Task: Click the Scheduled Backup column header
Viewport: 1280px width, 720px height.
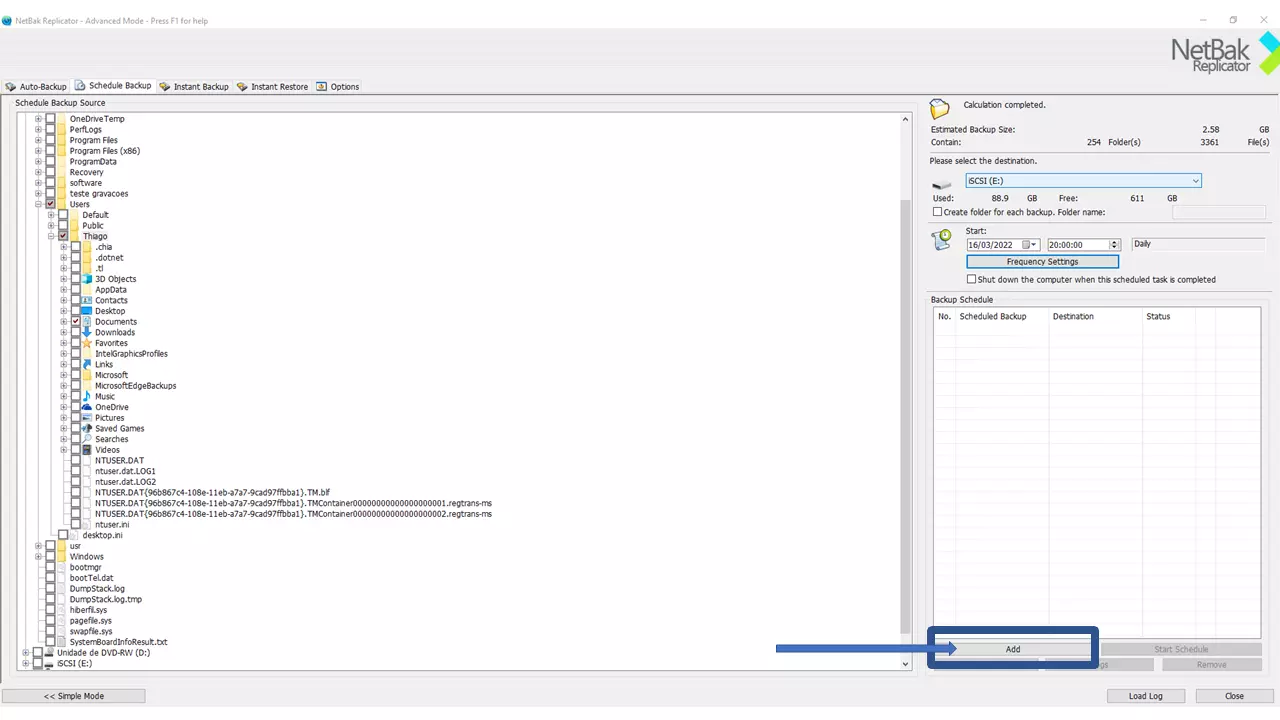Action: (x=1001, y=316)
